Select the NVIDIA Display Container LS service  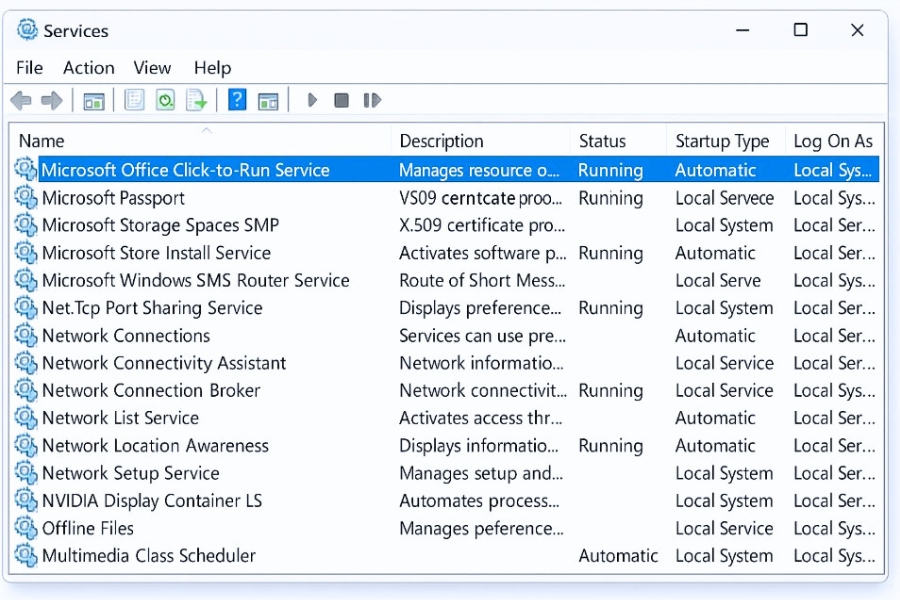152,501
